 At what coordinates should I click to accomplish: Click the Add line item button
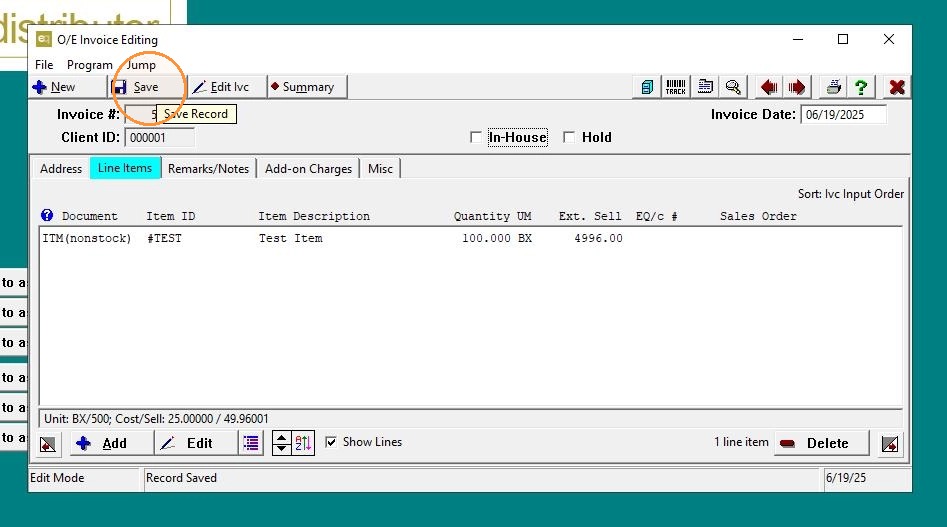click(x=112, y=443)
